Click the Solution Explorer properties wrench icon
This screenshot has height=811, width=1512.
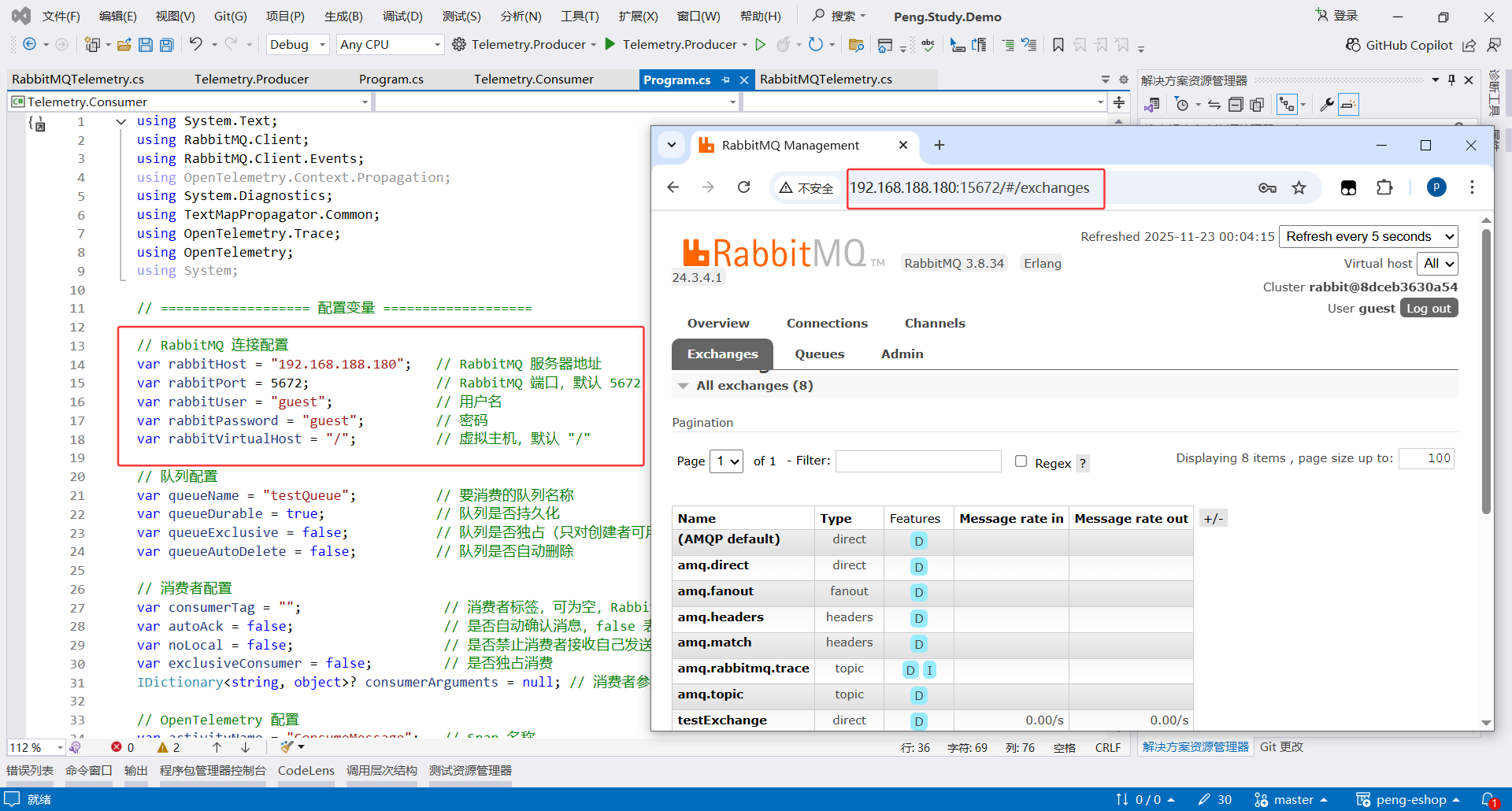coord(1327,104)
